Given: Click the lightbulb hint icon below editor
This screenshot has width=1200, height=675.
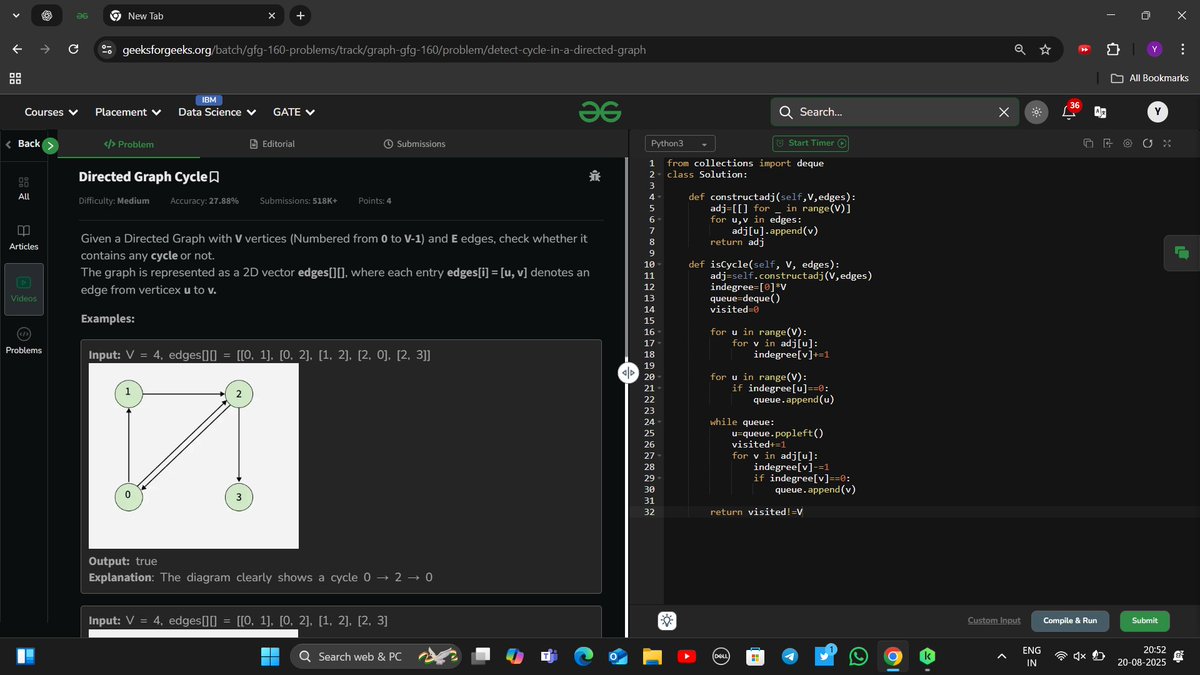Looking at the screenshot, I should point(667,621).
